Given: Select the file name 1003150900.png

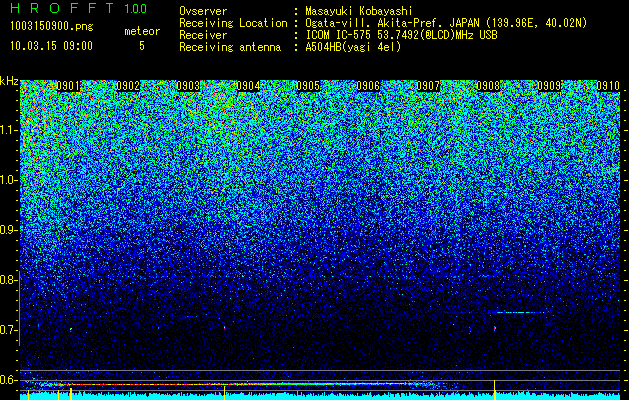Looking at the screenshot, I should tap(52, 26).
